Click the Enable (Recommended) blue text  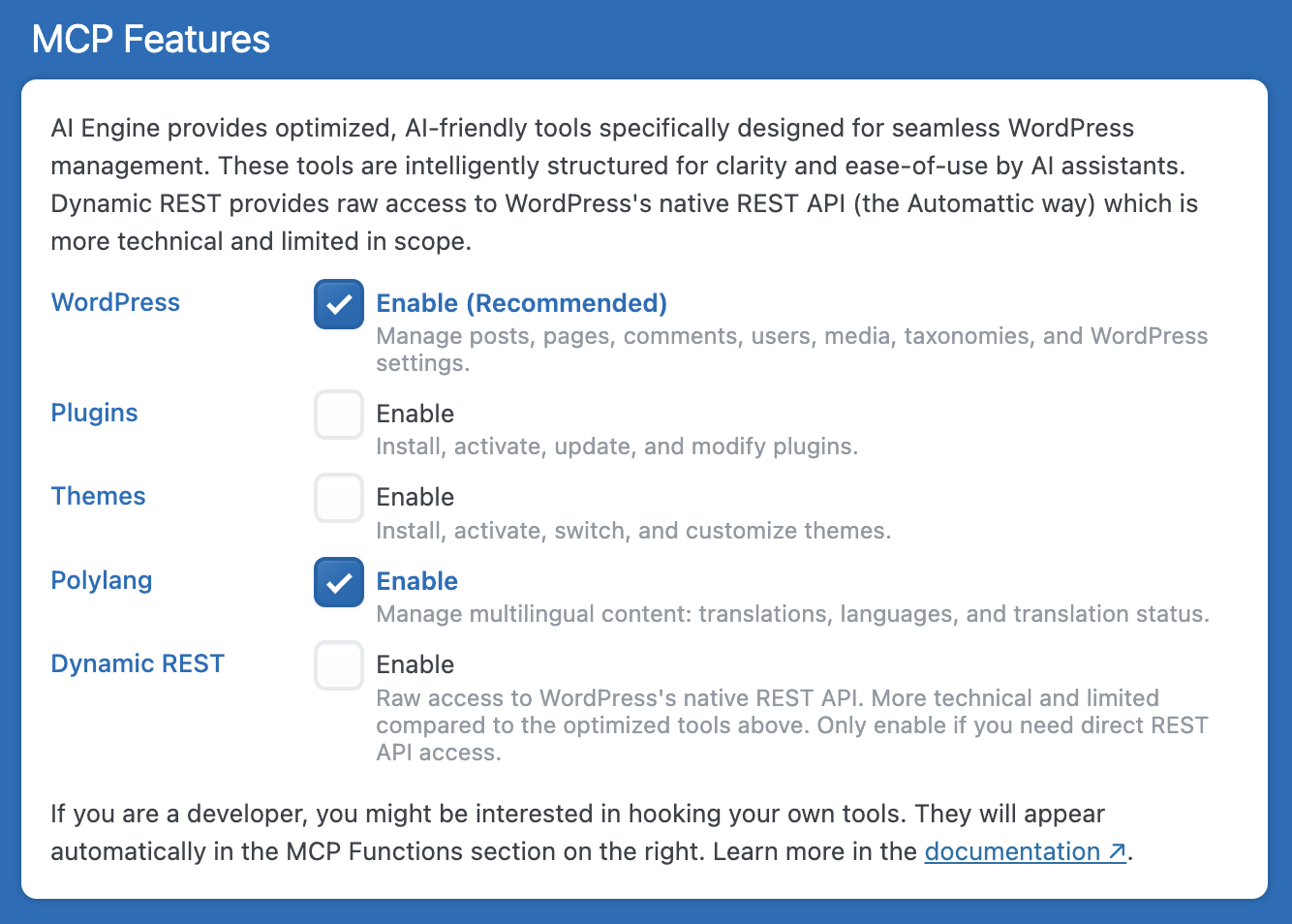pyautogui.click(x=521, y=303)
